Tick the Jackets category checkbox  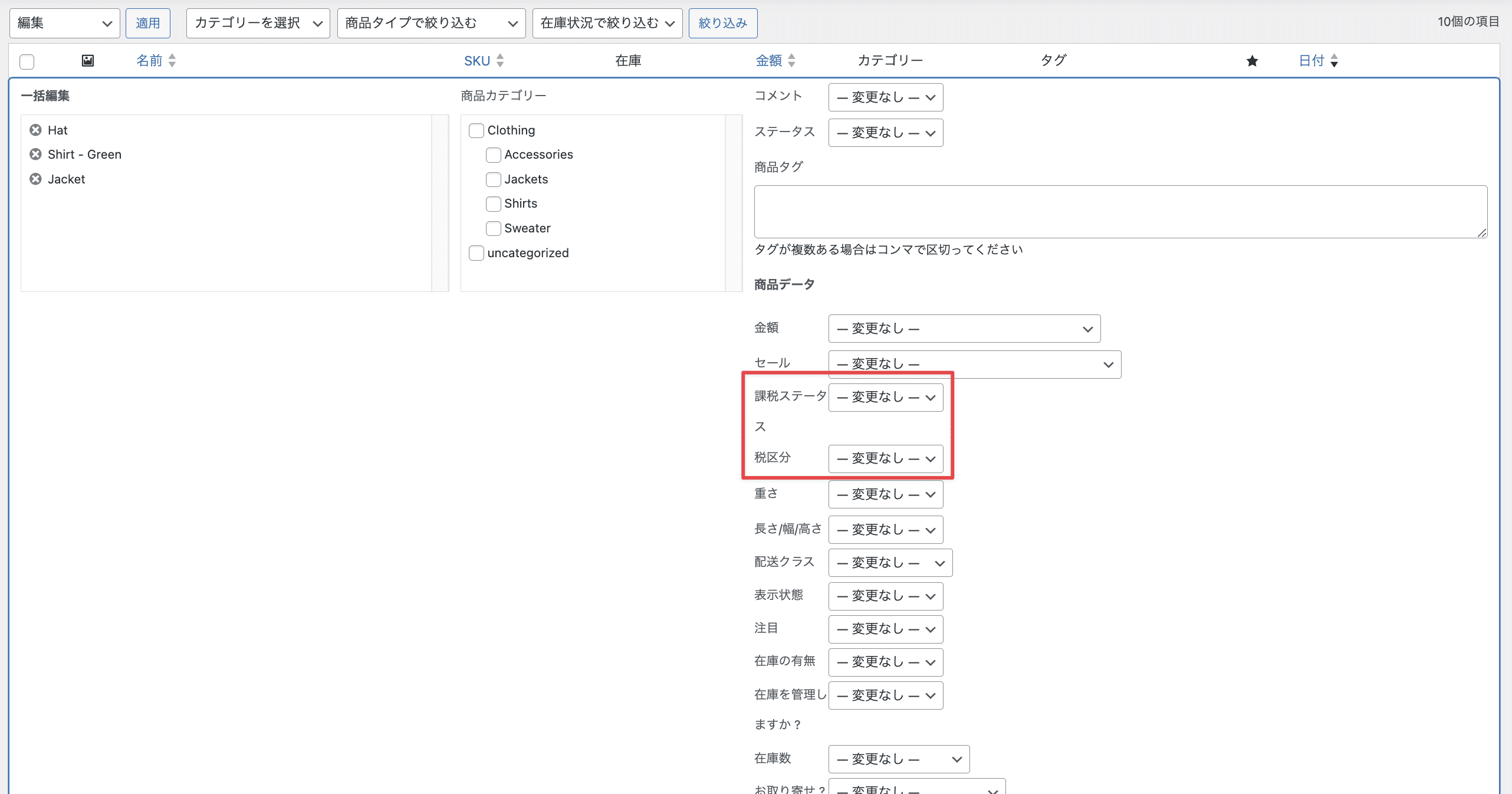point(494,179)
